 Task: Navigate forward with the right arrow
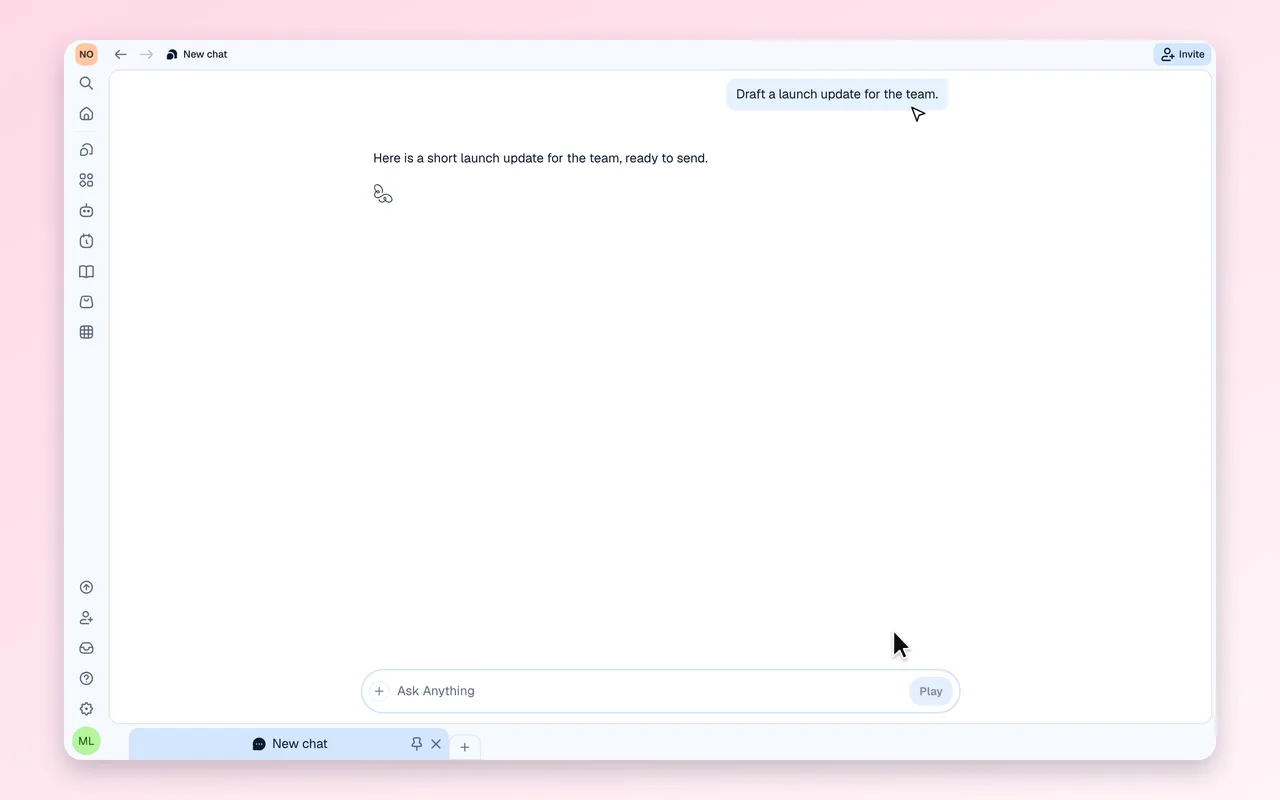coord(146,55)
